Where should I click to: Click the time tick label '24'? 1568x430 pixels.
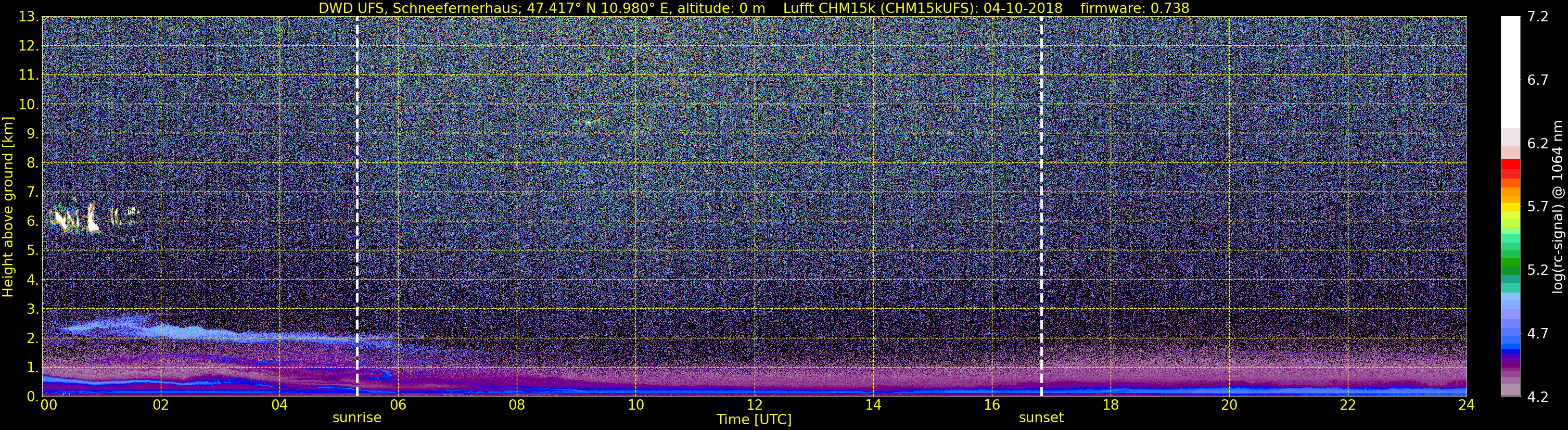pyautogui.click(x=1467, y=406)
